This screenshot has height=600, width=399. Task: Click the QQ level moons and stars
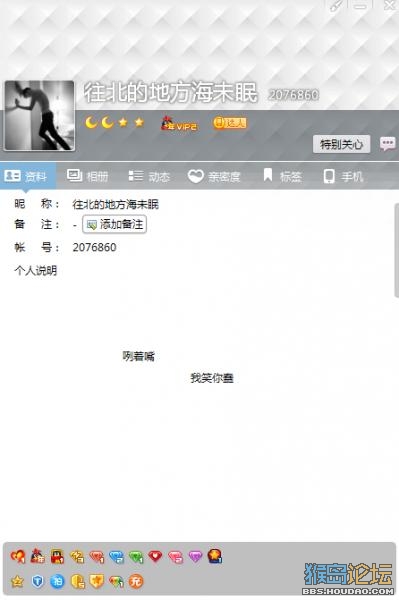(x=114, y=122)
